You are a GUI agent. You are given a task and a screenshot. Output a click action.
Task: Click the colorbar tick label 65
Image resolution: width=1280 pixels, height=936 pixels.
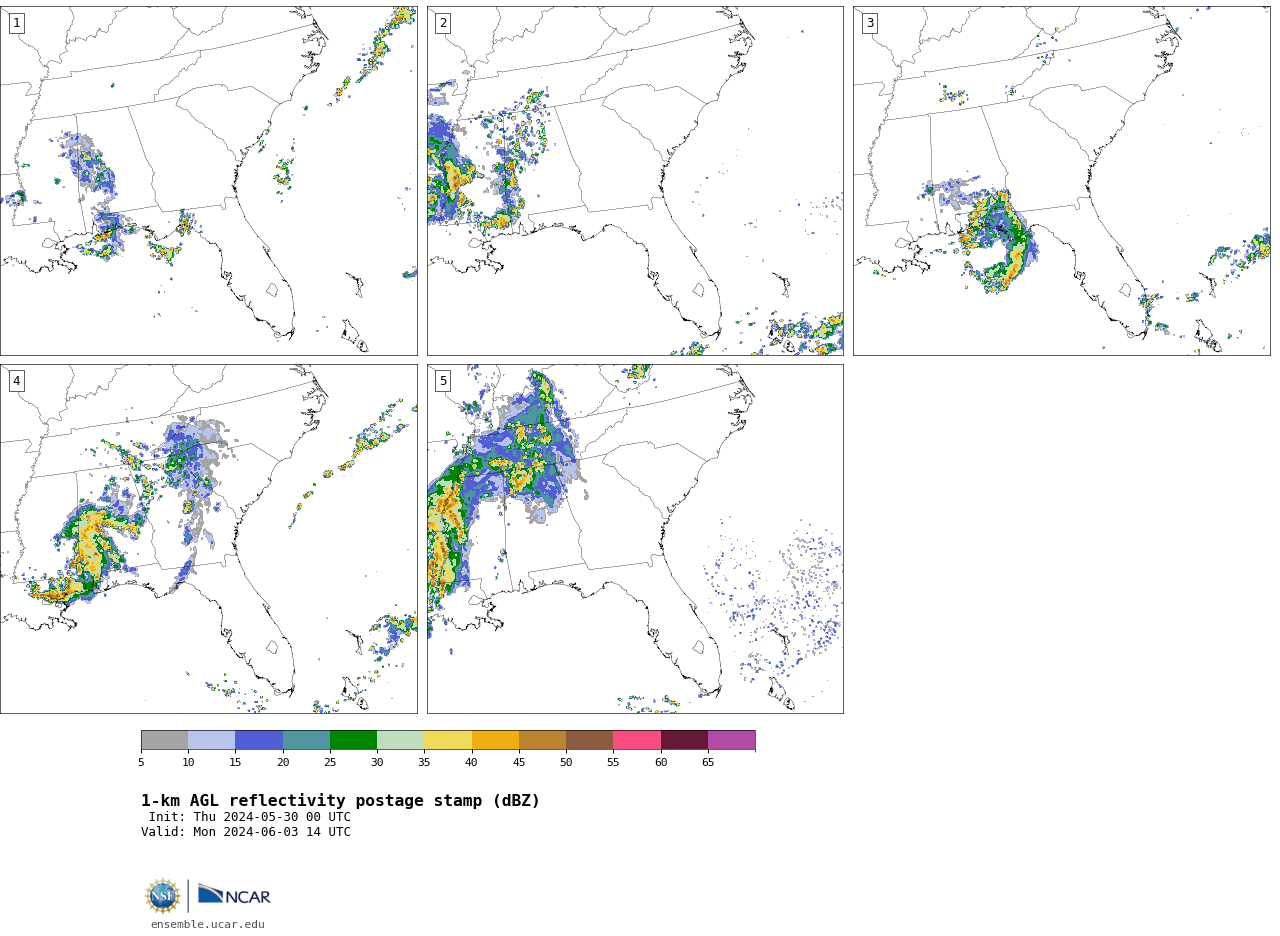click(x=708, y=763)
